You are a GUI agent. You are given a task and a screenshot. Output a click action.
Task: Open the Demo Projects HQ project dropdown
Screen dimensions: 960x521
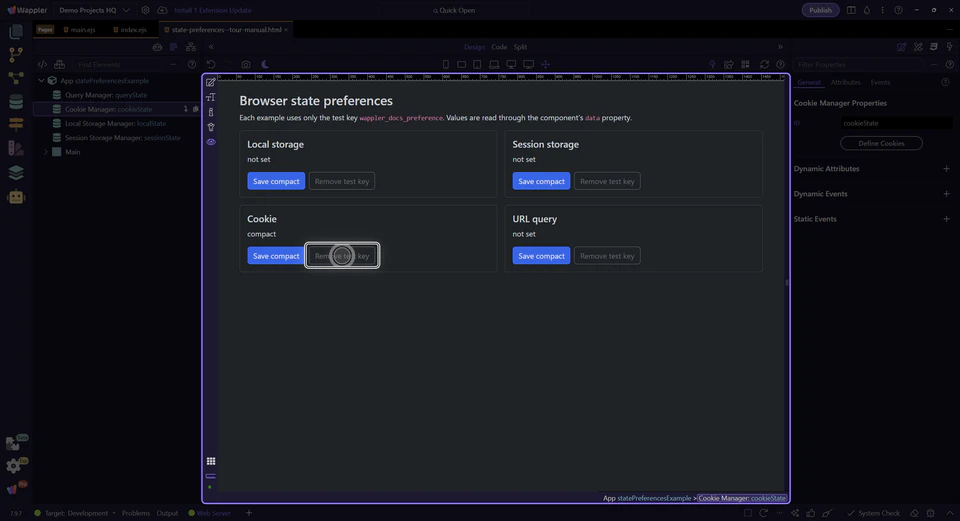coord(94,10)
